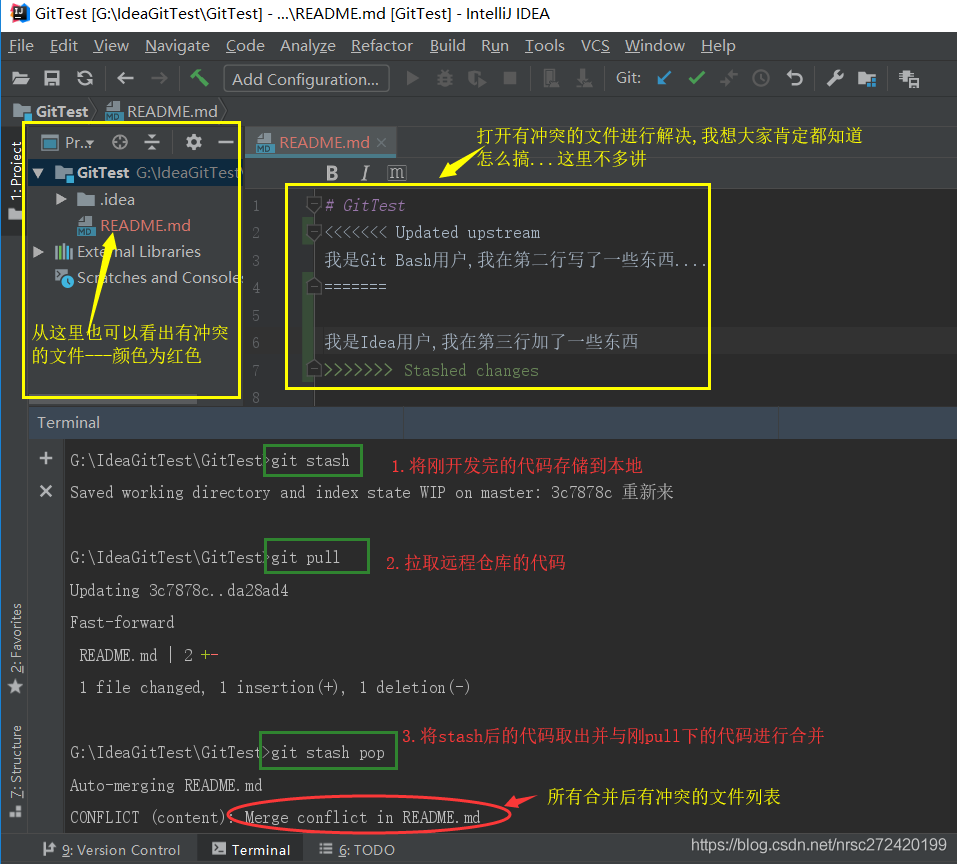
Task: Open the Project view dropdown
Action: coord(79,143)
